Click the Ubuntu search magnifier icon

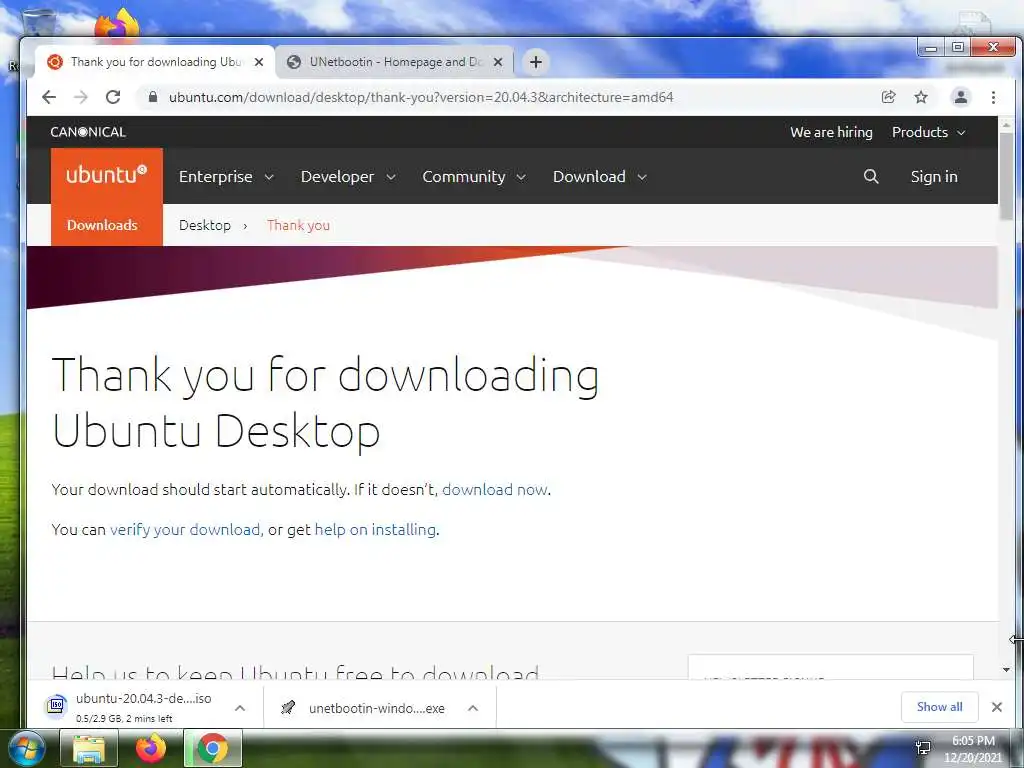(871, 176)
